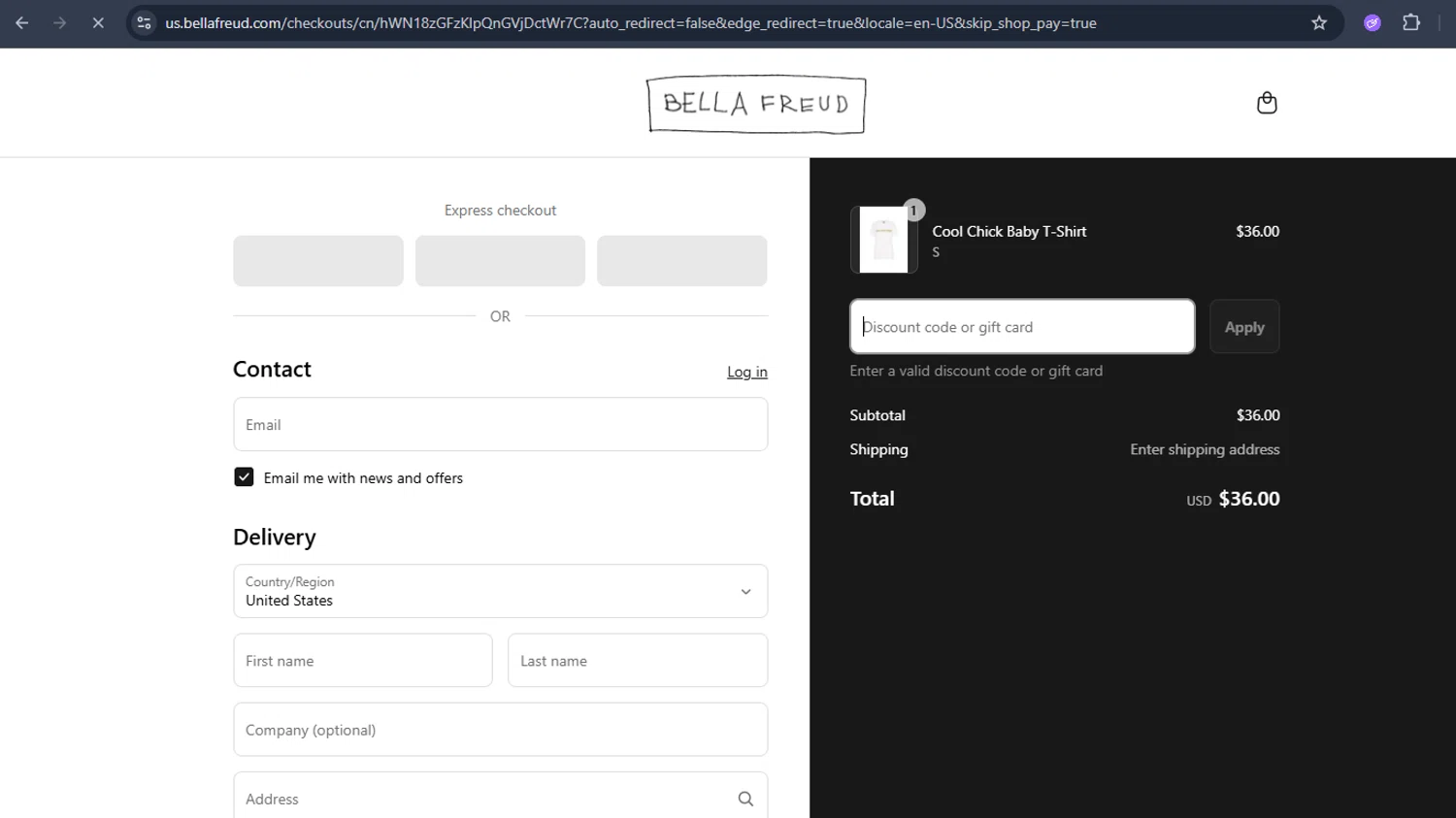The width and height of the screenshot is (1456, 818).
Task: Select the first express checkout button
Action: click(x=318, y=261)
